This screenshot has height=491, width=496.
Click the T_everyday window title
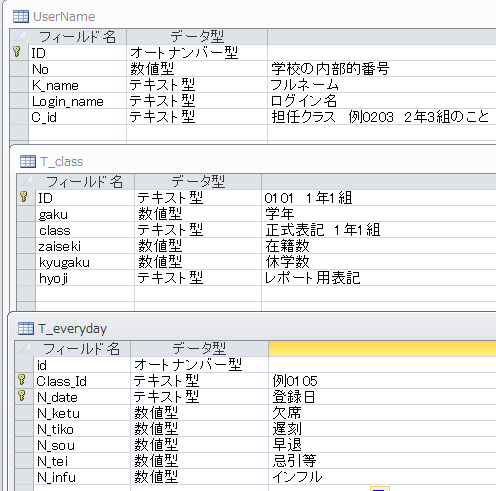click(x=72, y=329)
